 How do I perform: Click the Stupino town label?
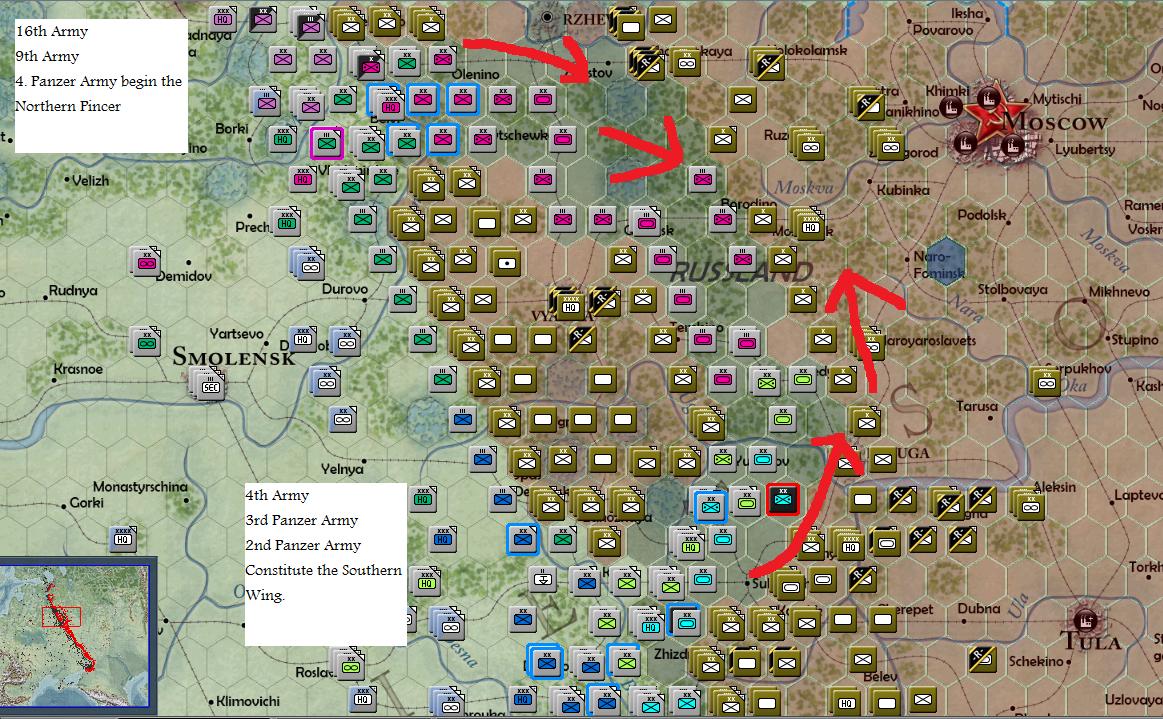point(1135,339)
